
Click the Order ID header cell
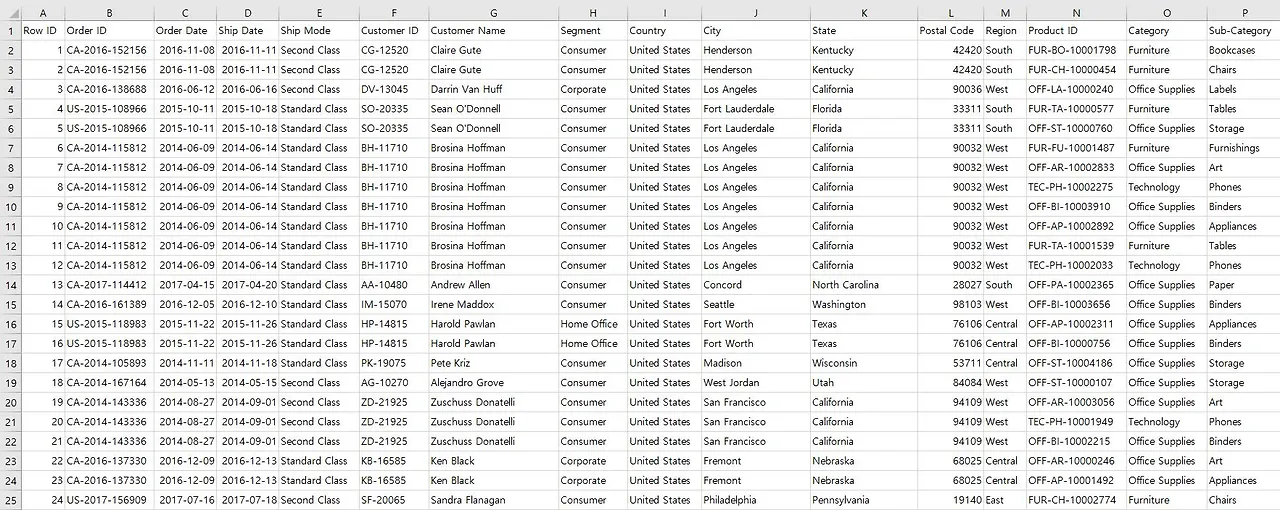click(109, 30)
